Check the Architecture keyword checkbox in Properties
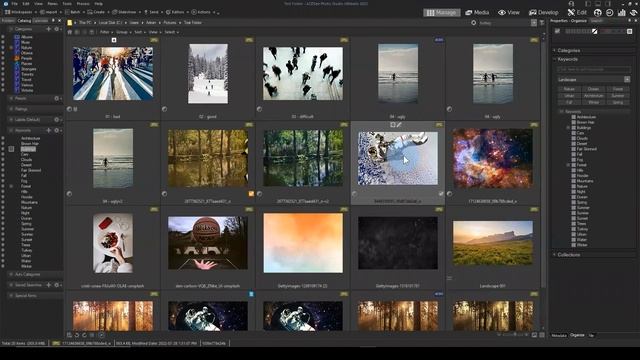 tap(573, 117)
